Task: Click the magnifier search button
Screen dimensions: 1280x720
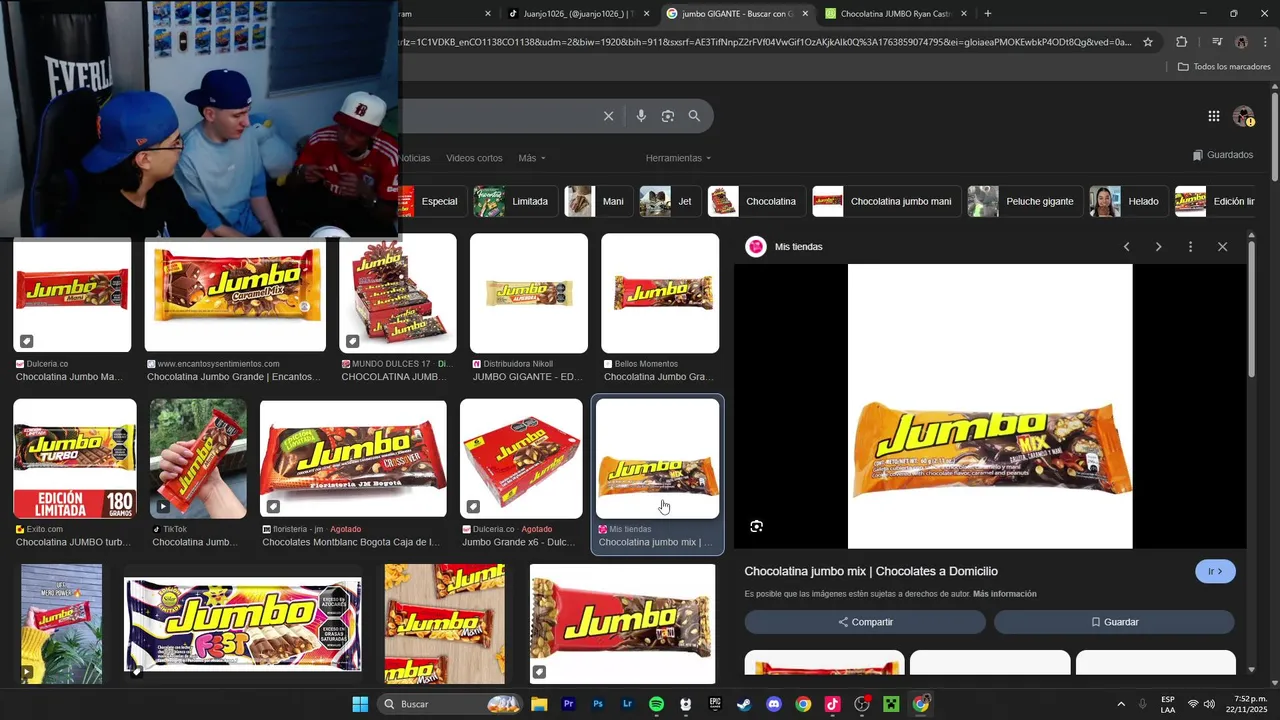Action: point(694,116)
